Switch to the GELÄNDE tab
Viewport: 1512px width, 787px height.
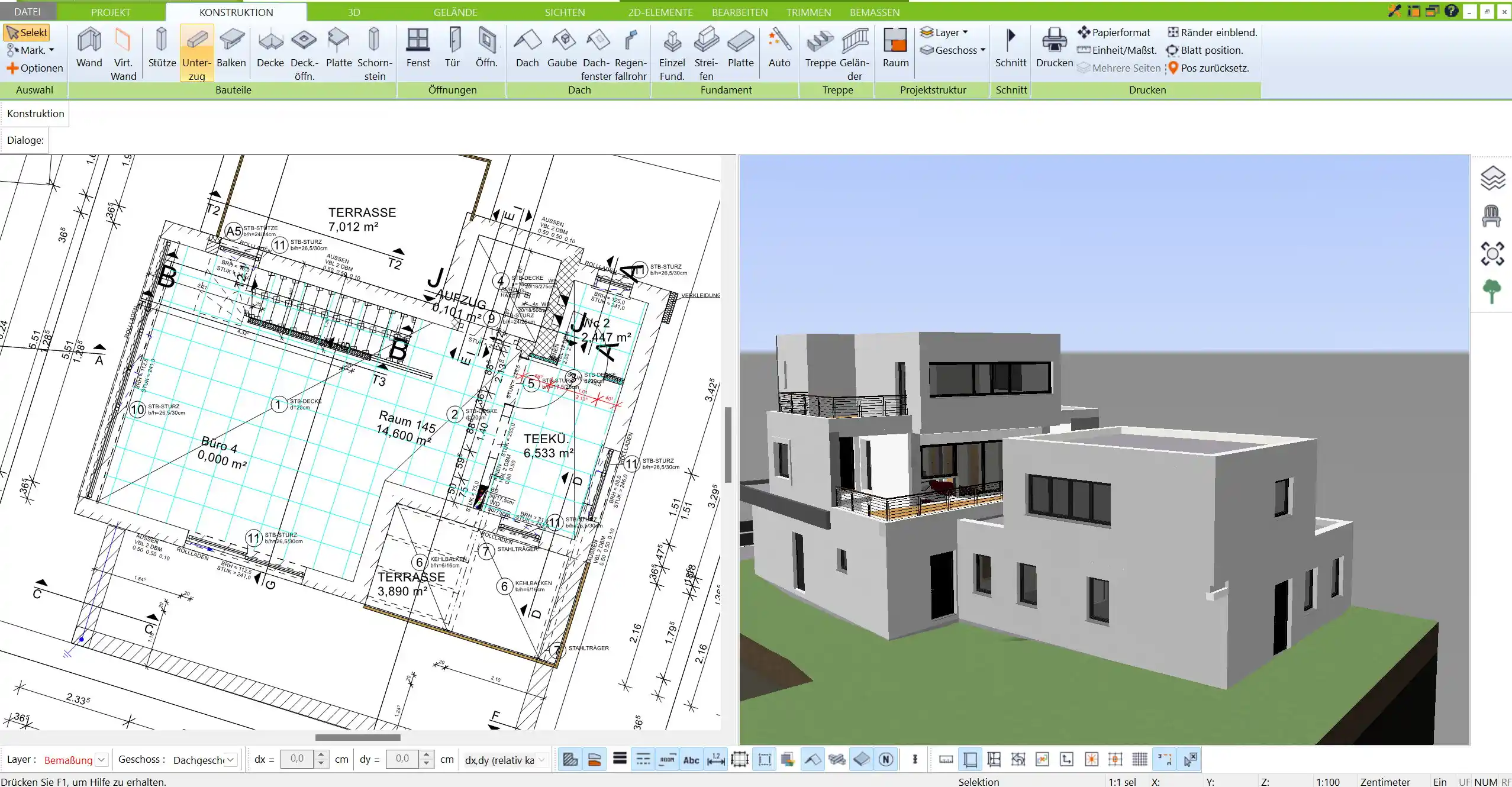click(455, 12)
